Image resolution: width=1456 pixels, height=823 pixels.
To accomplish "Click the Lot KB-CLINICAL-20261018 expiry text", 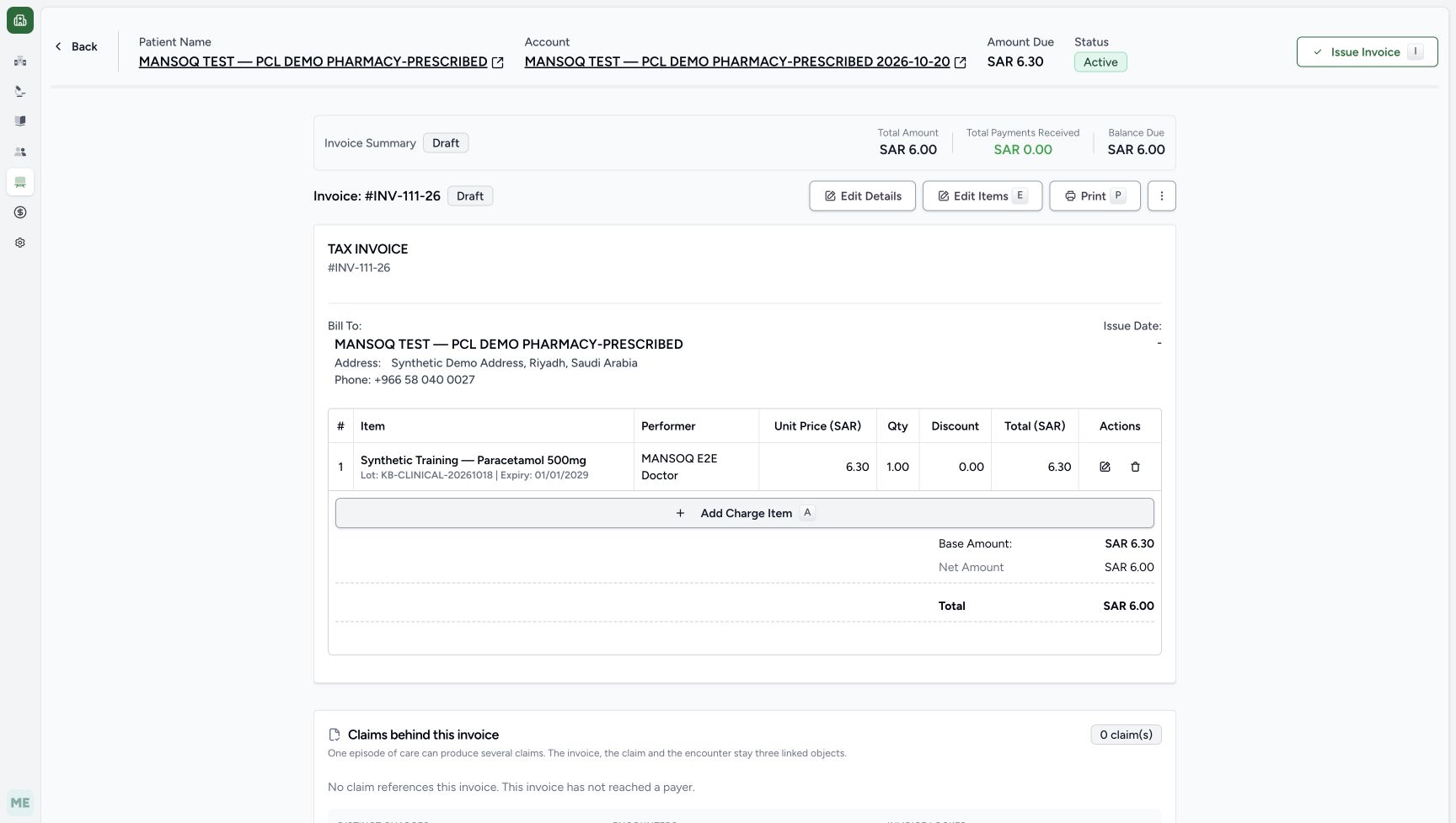I will pos(474,475).
